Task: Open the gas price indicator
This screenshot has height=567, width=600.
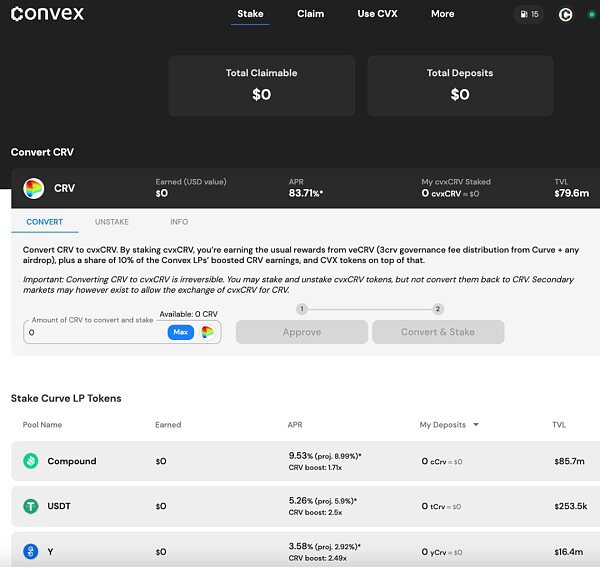Action: [x=529, y=14]
